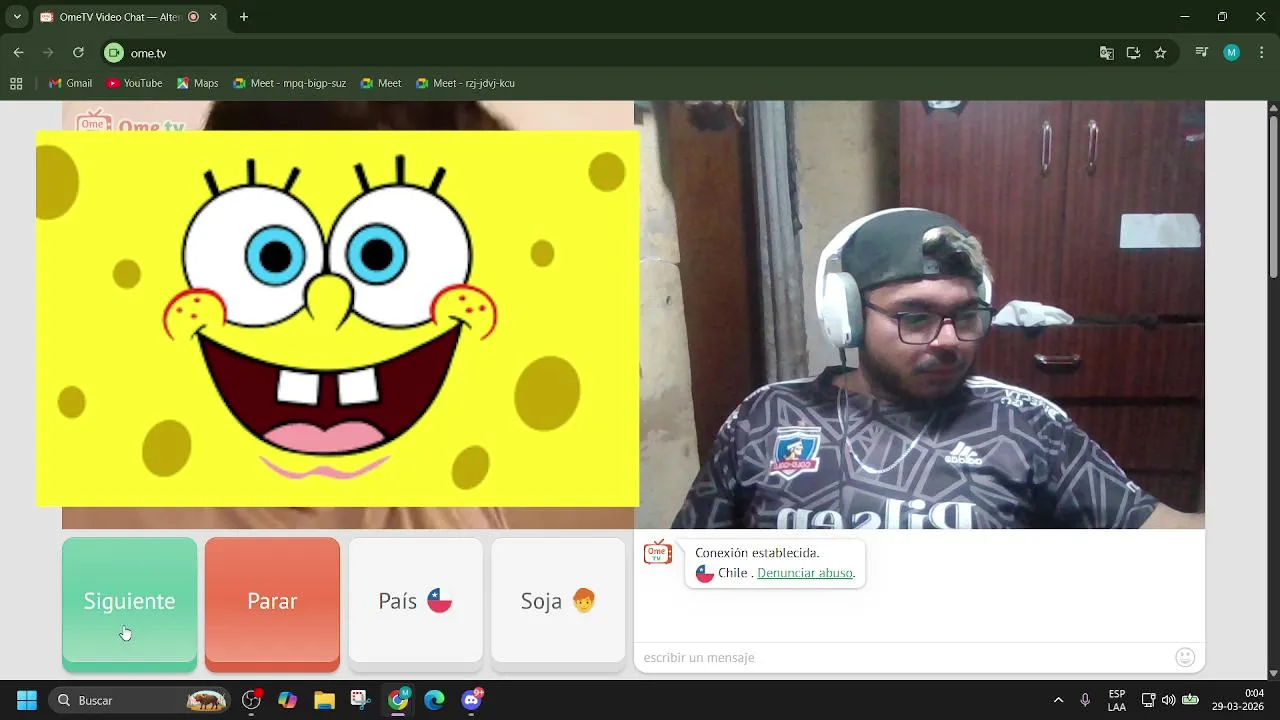Open the volume tray icon
The height and width of the screenshot is (720, 1280).
1168,700
